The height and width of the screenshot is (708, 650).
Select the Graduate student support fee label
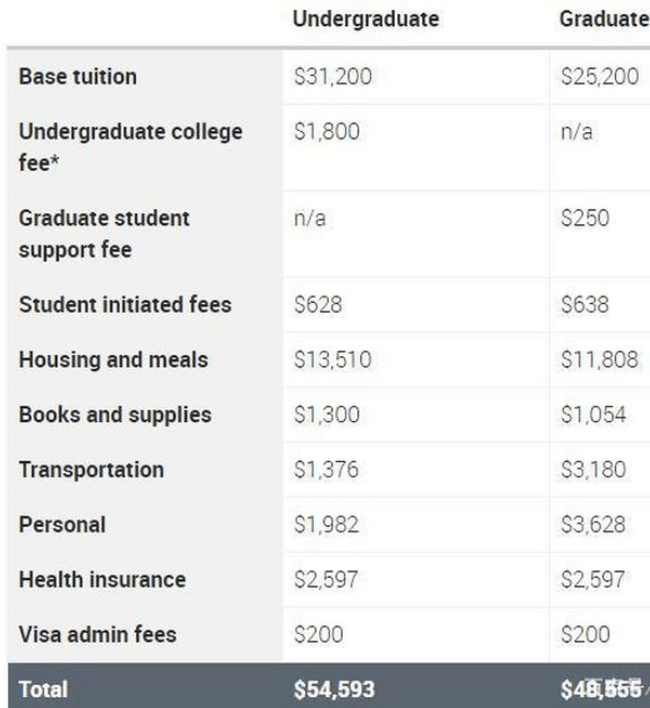104,234
